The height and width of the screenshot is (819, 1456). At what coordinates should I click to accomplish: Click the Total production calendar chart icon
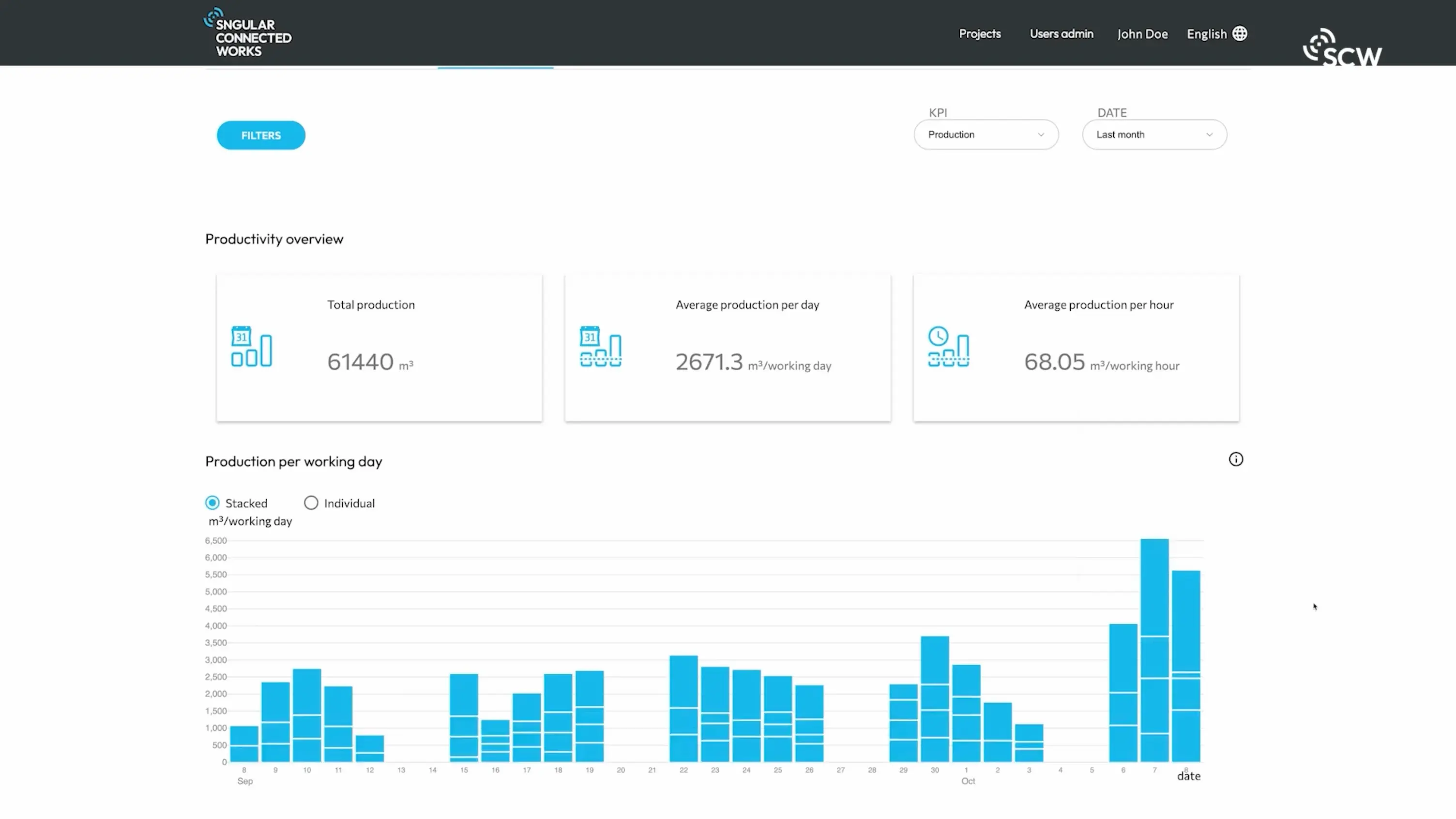(252, 347)
